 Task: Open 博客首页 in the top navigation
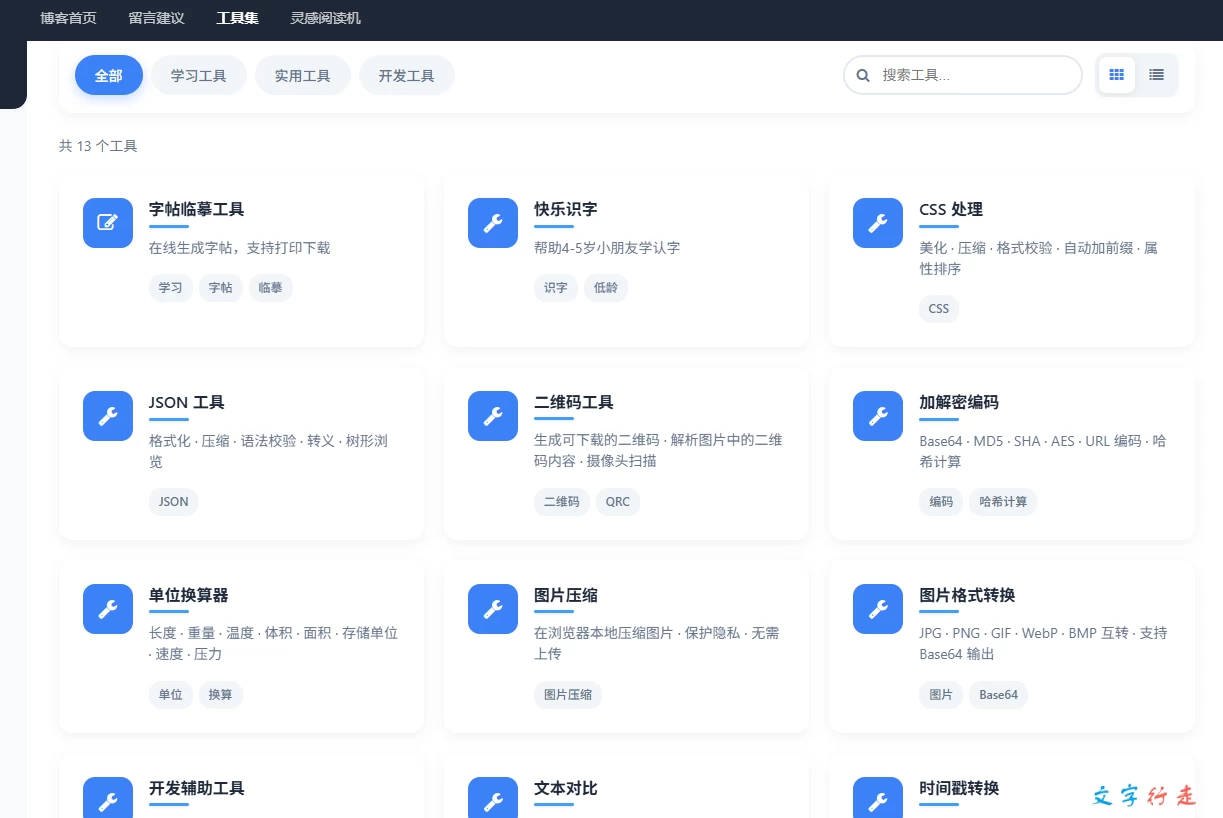click(x=68, y=18)
